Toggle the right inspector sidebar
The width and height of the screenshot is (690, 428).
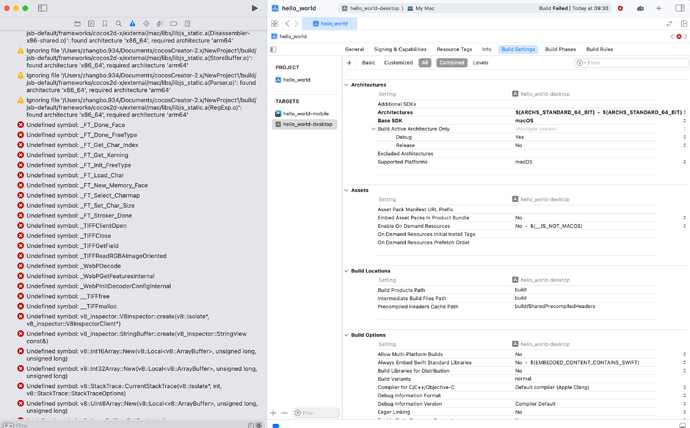pos(680,8)
